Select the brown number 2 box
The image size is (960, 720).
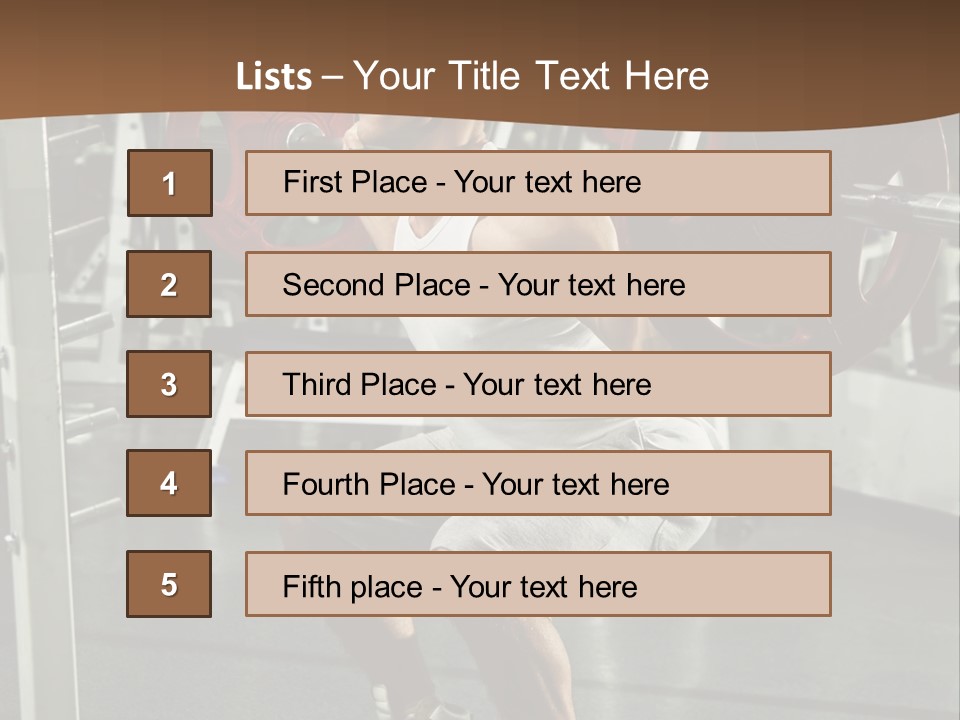click(169, 284)
